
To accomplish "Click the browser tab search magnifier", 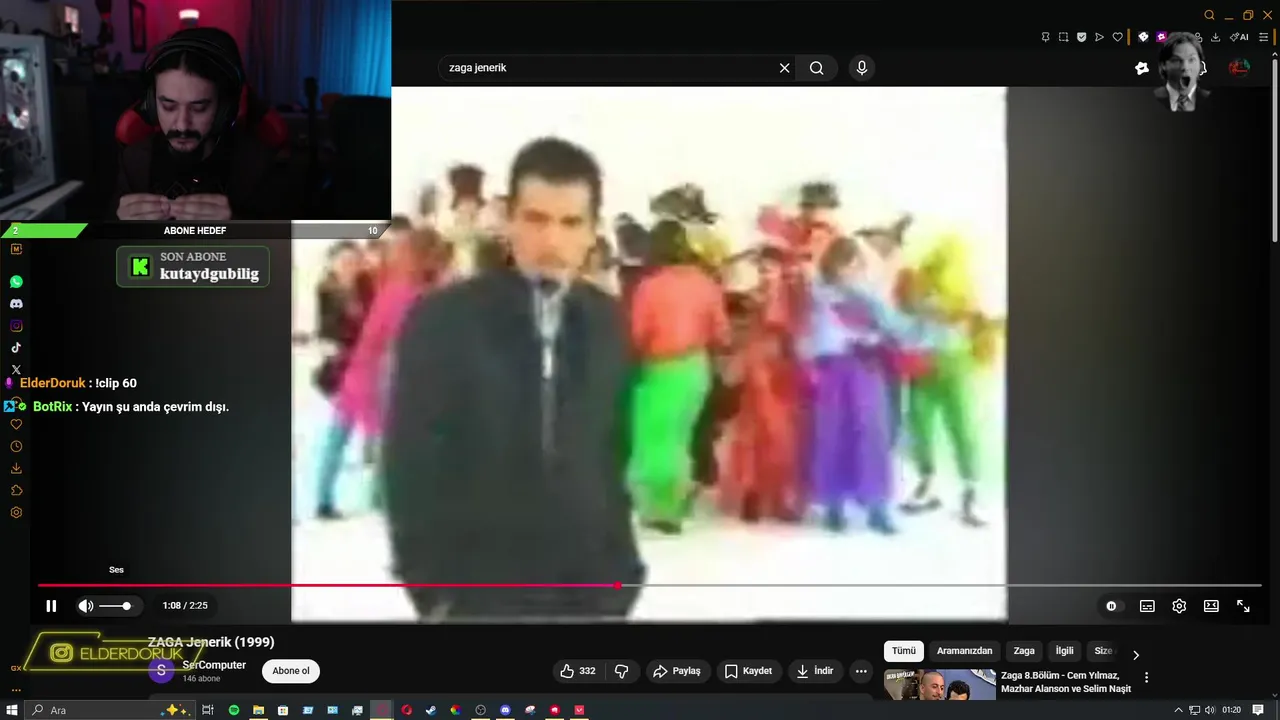I will 1209,15.
